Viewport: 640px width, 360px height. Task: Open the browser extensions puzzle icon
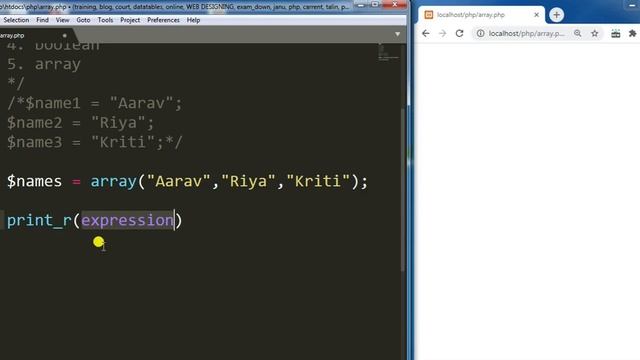tap(632, 33)
